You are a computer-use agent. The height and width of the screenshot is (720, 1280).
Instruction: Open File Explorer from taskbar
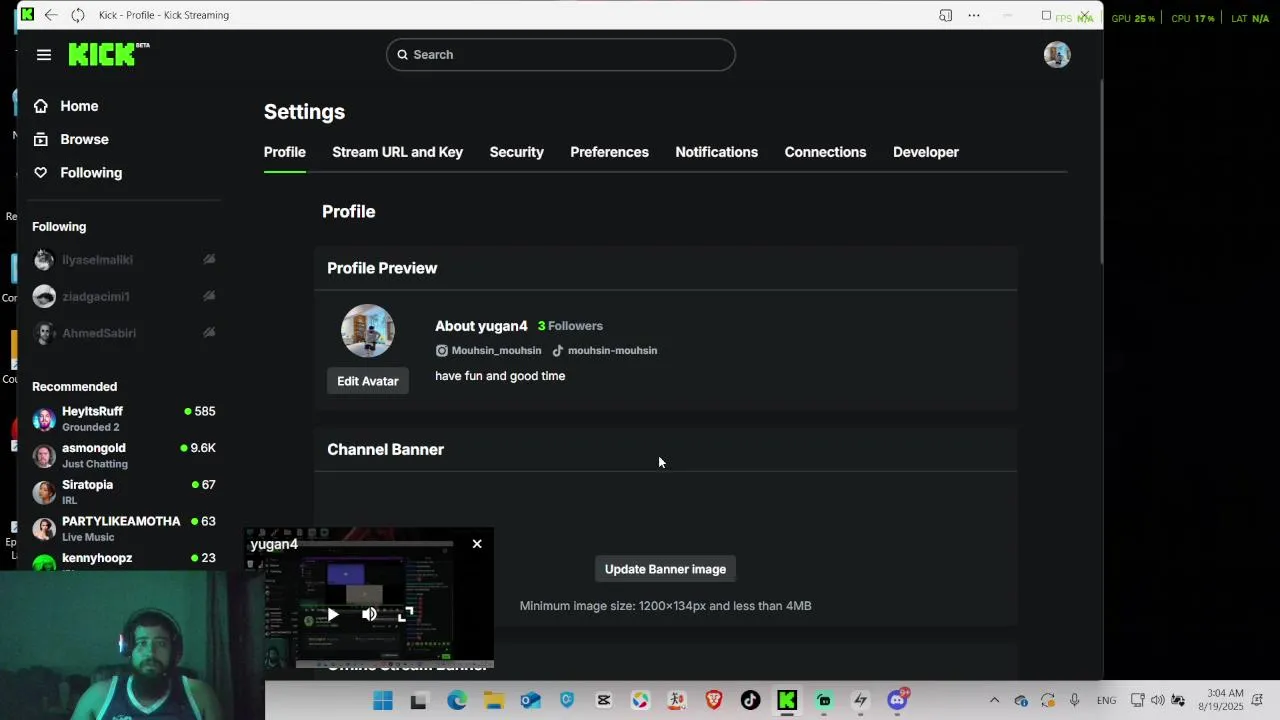coord(494,701)
